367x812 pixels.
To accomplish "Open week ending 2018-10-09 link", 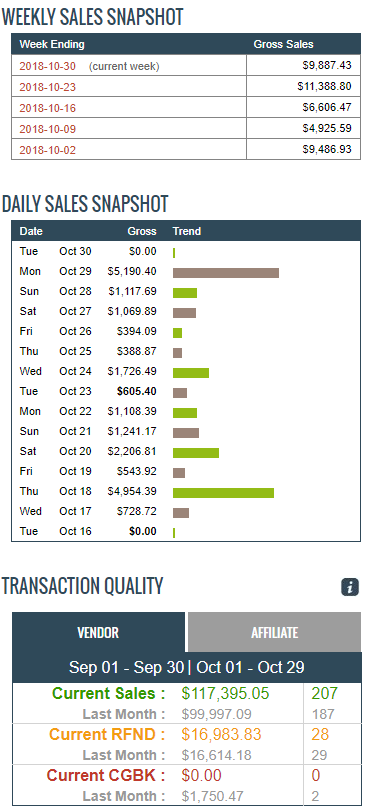I will pos(48,129).
